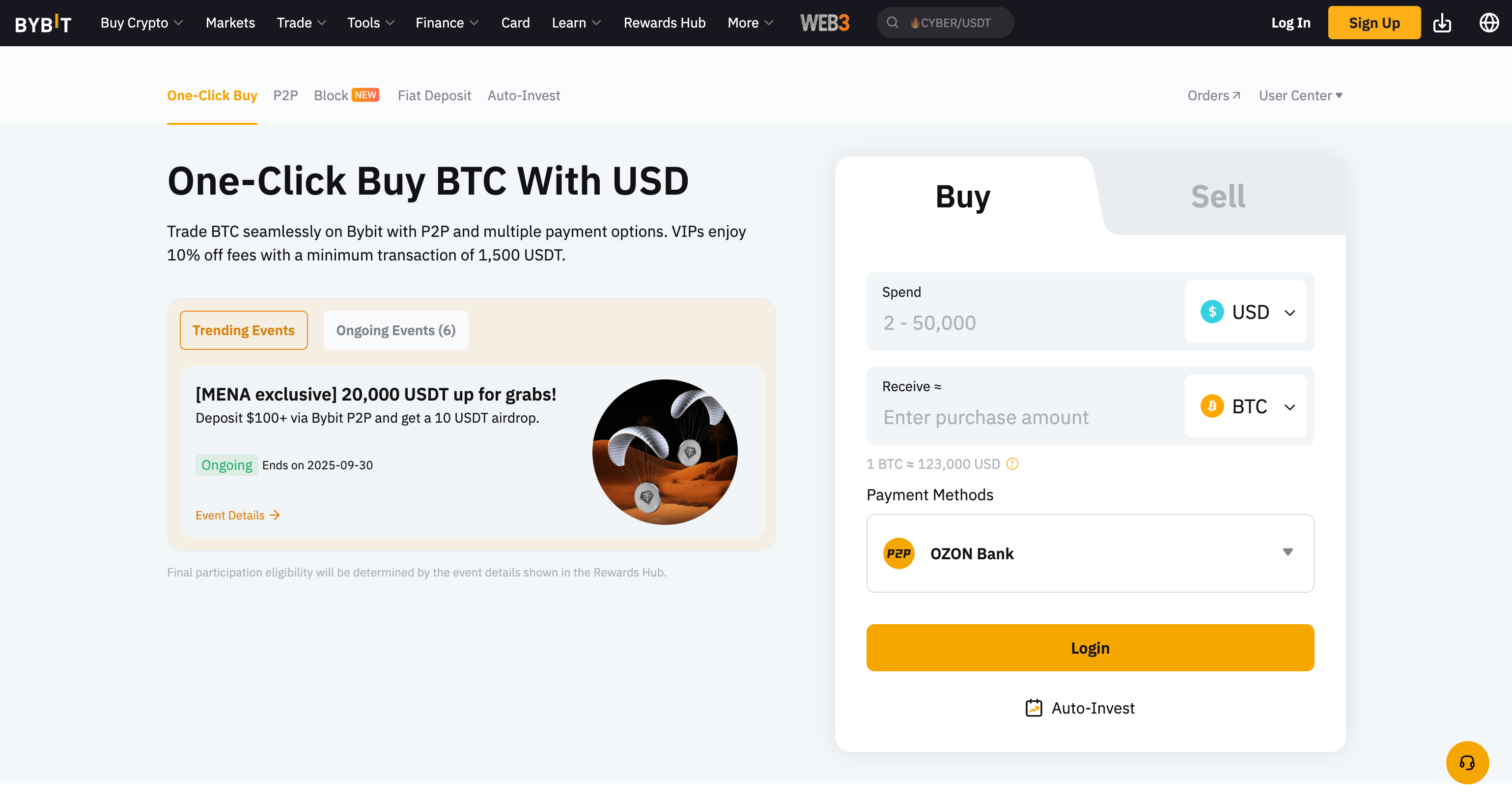
Task: Toggle to the Sell side of the widget
Action: (1218, 196)
